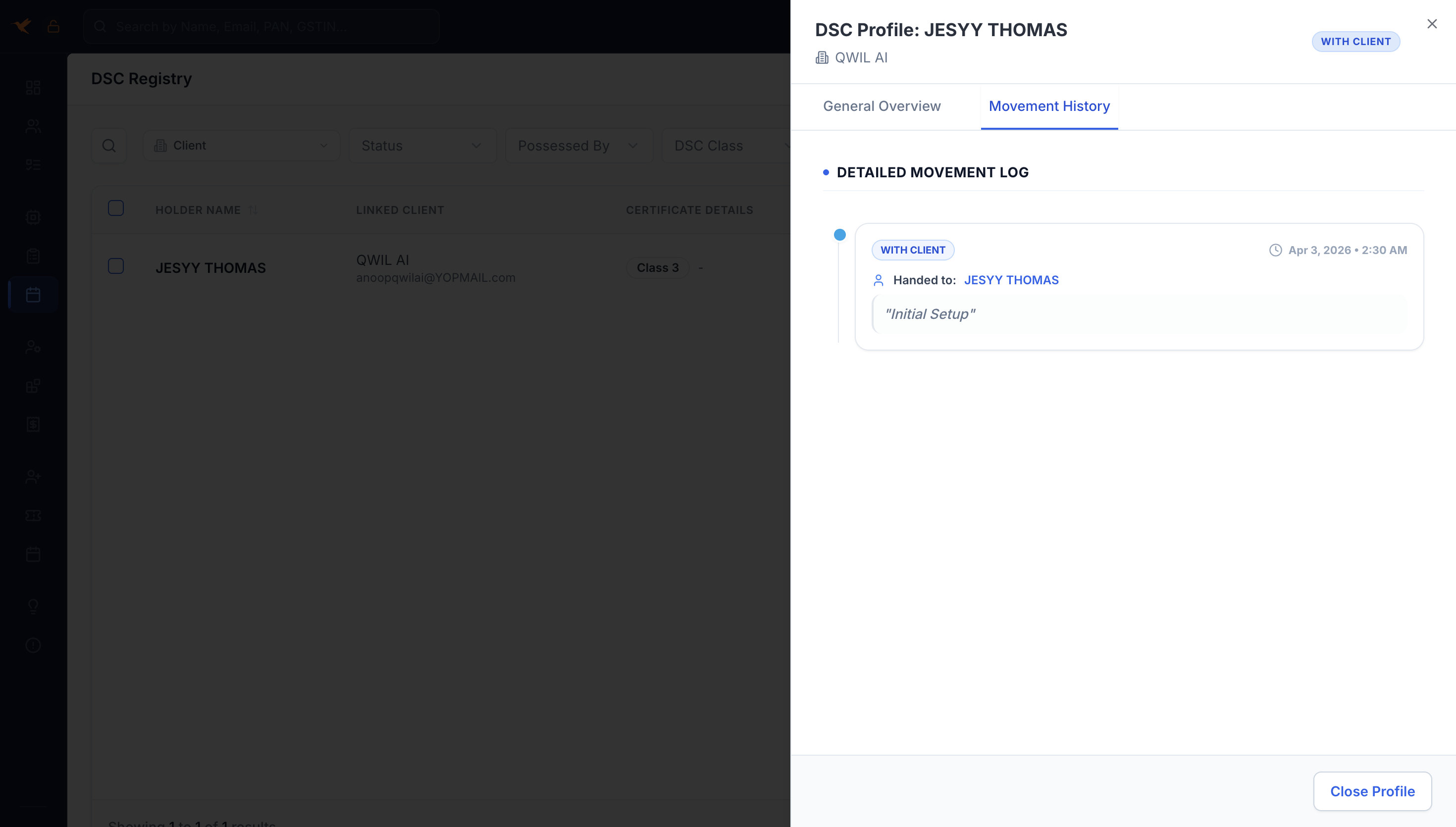Sort by Holder Name arrows icon
Viewport: 1456px width, 827px height.
(253, 210)
